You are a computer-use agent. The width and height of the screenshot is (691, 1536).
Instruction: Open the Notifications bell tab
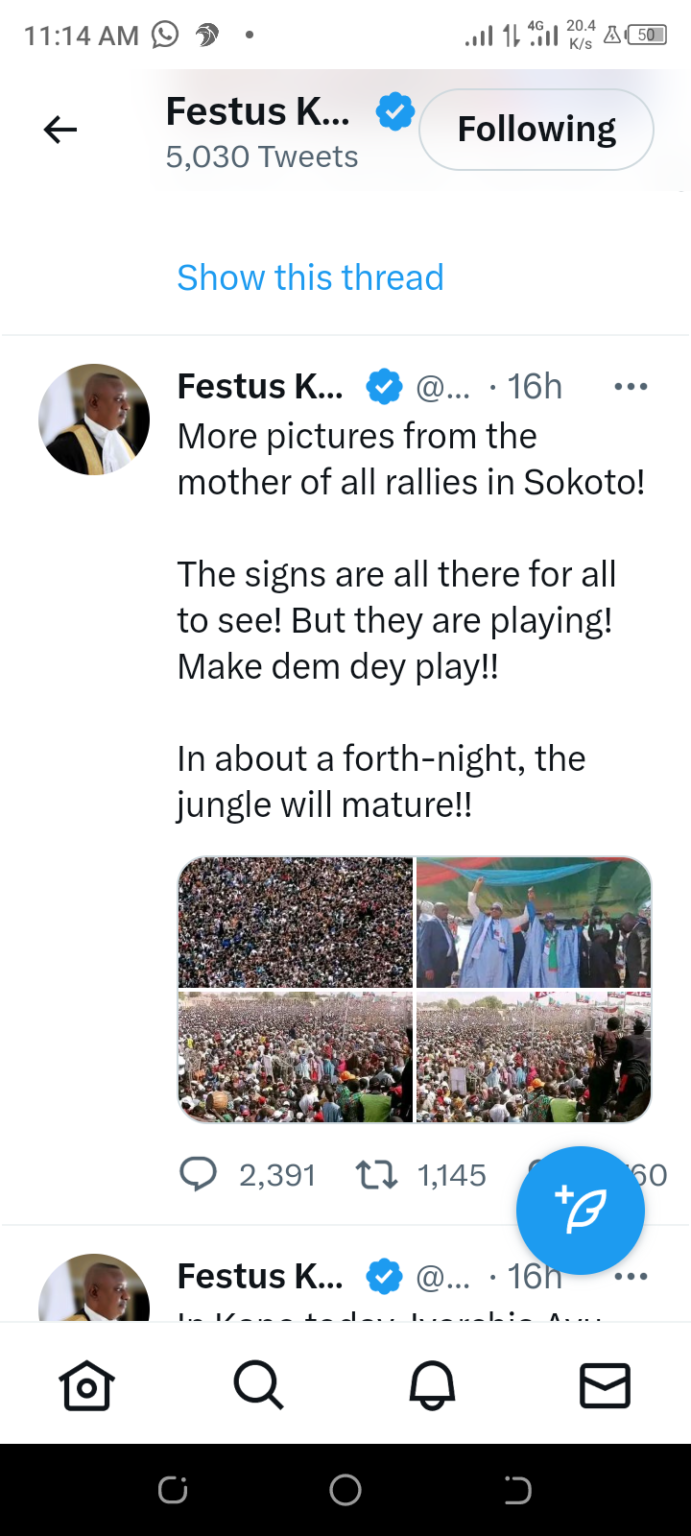(432, 1386)
